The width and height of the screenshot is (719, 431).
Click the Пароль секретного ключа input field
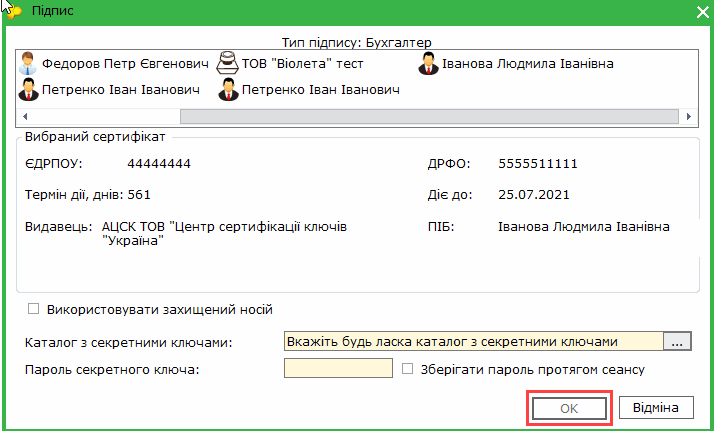pyautogui.click(x=338, y=369)
